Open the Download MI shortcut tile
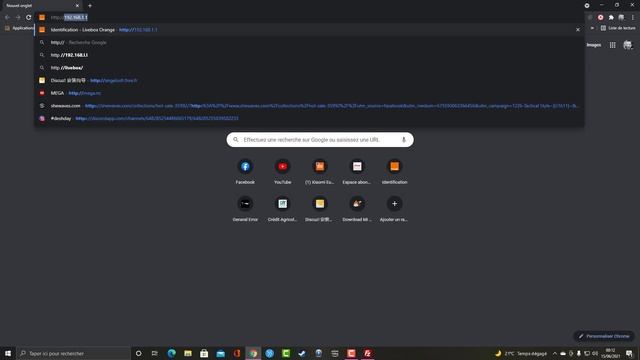This screenshot has height=360, width=640. pos(357,209)
